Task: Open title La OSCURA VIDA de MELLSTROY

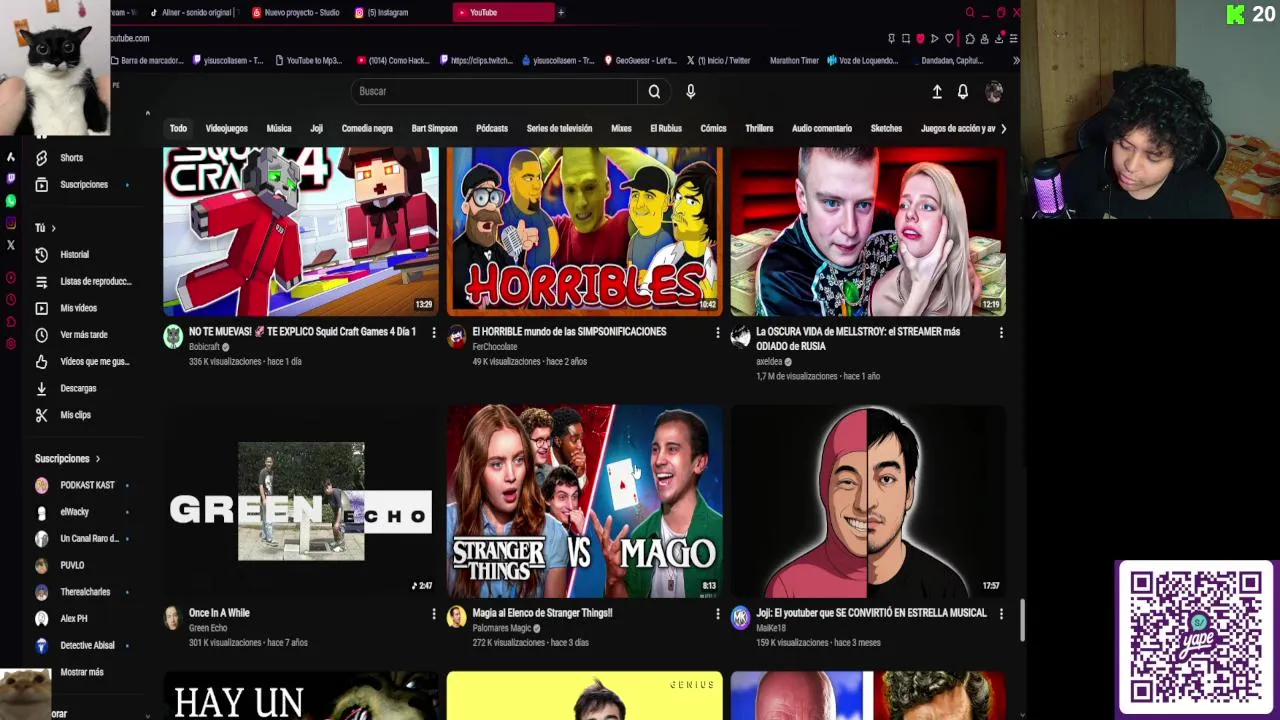Action: 858,339
